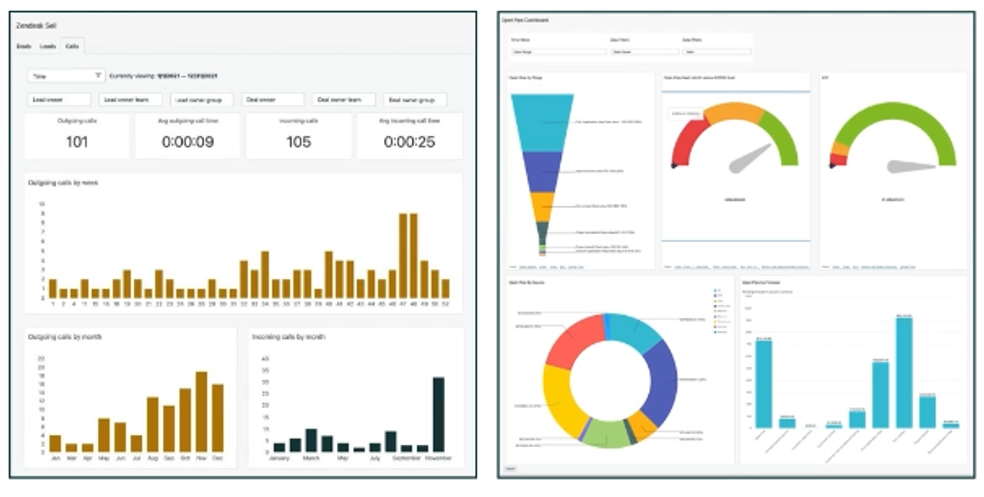Select the Incoming calls card showing 105
This screenshot has width=984, height=497.
pos(298,136)
